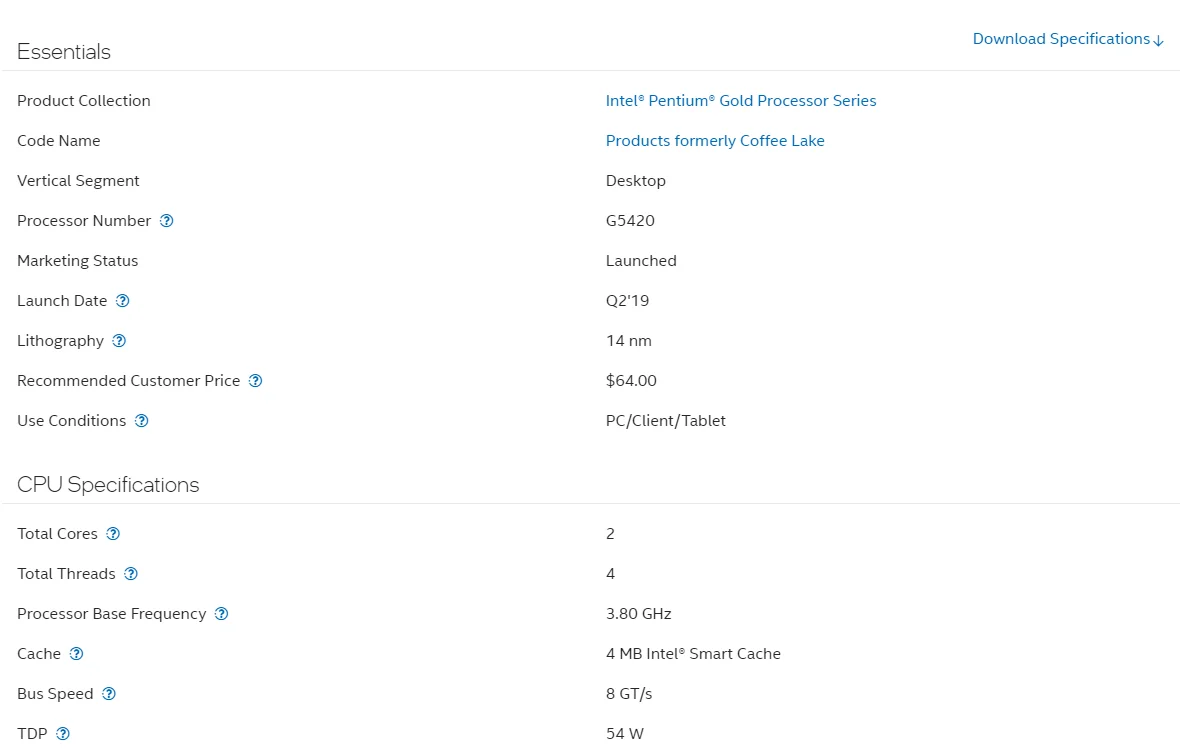Click the Lithography question mark icon

(x=119, y=341)
